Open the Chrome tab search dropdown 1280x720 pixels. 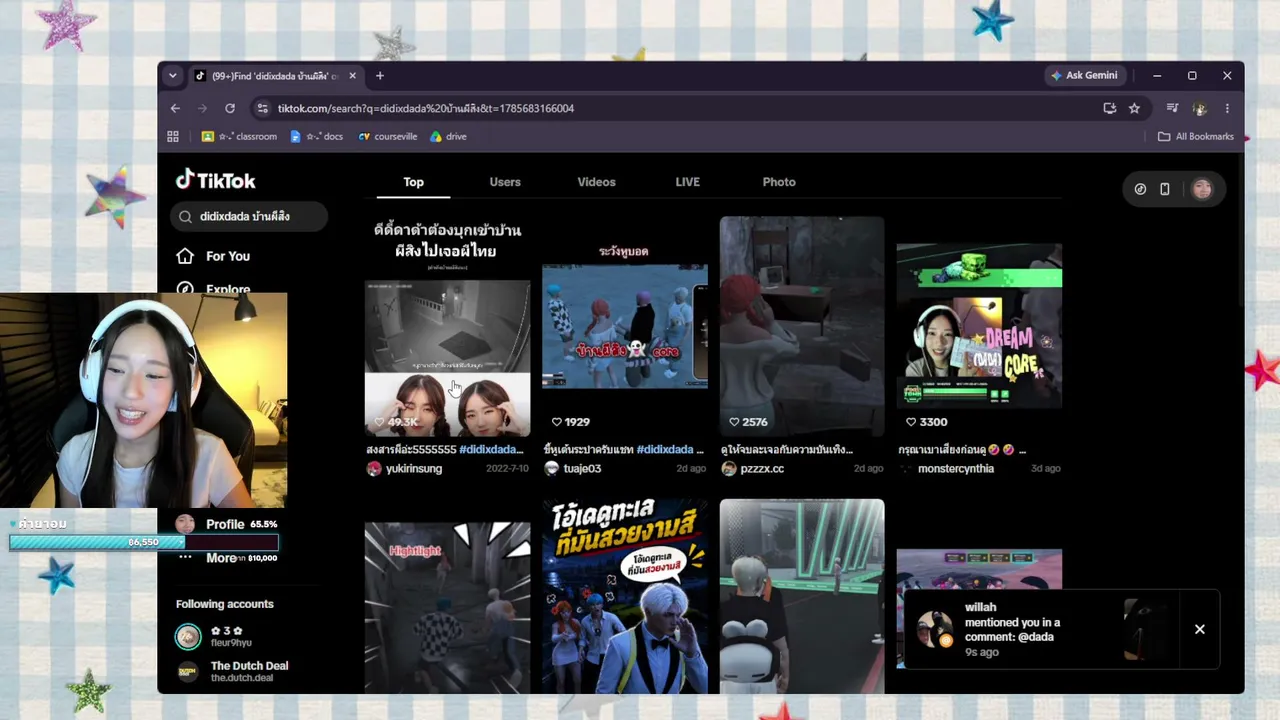173,75
